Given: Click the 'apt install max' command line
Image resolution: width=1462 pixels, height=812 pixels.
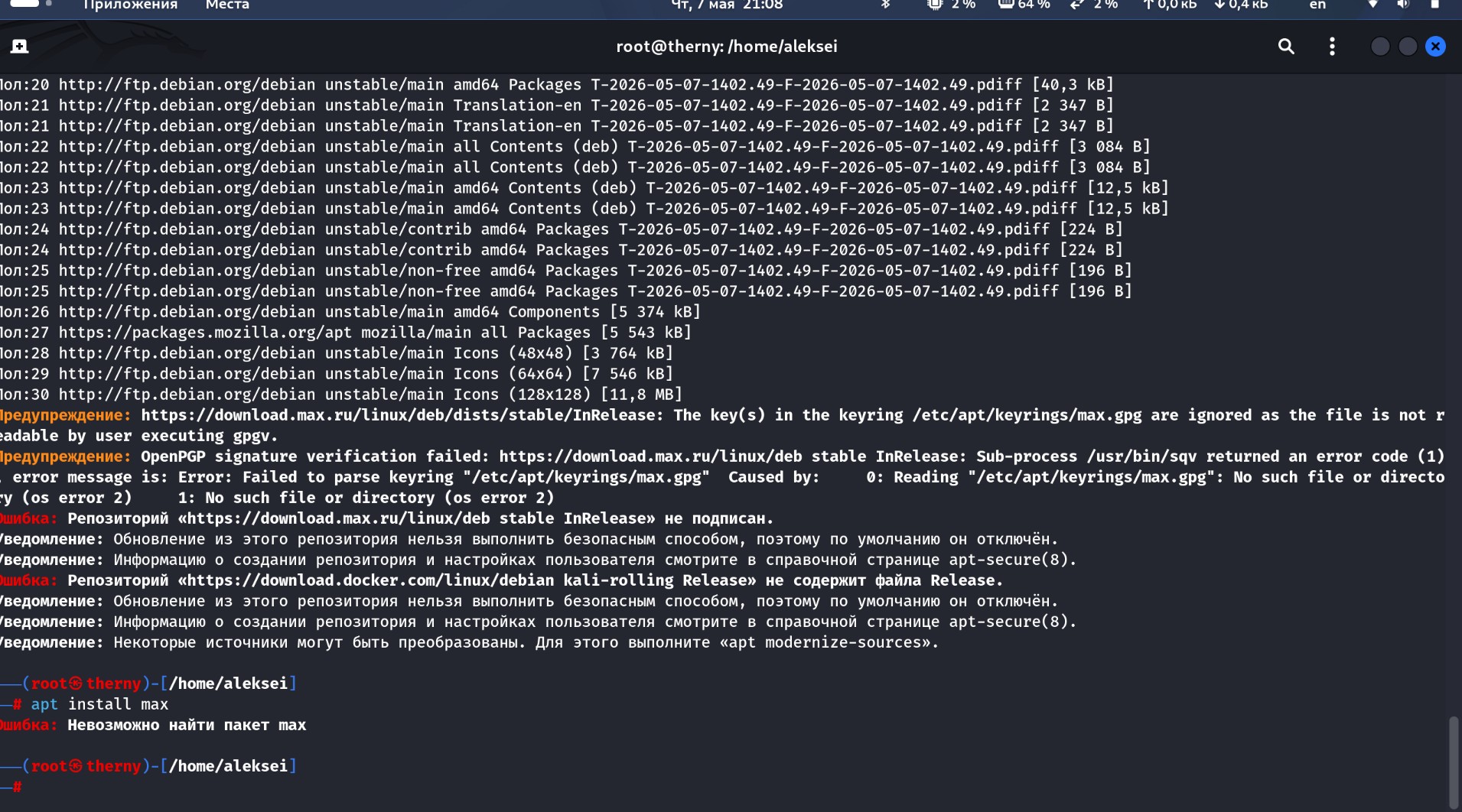Looking at the screenshot, I should [99, 704].
